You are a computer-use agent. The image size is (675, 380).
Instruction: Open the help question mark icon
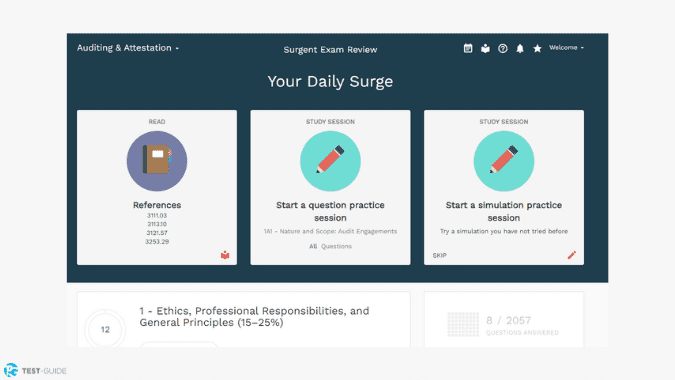pos(502,48)
